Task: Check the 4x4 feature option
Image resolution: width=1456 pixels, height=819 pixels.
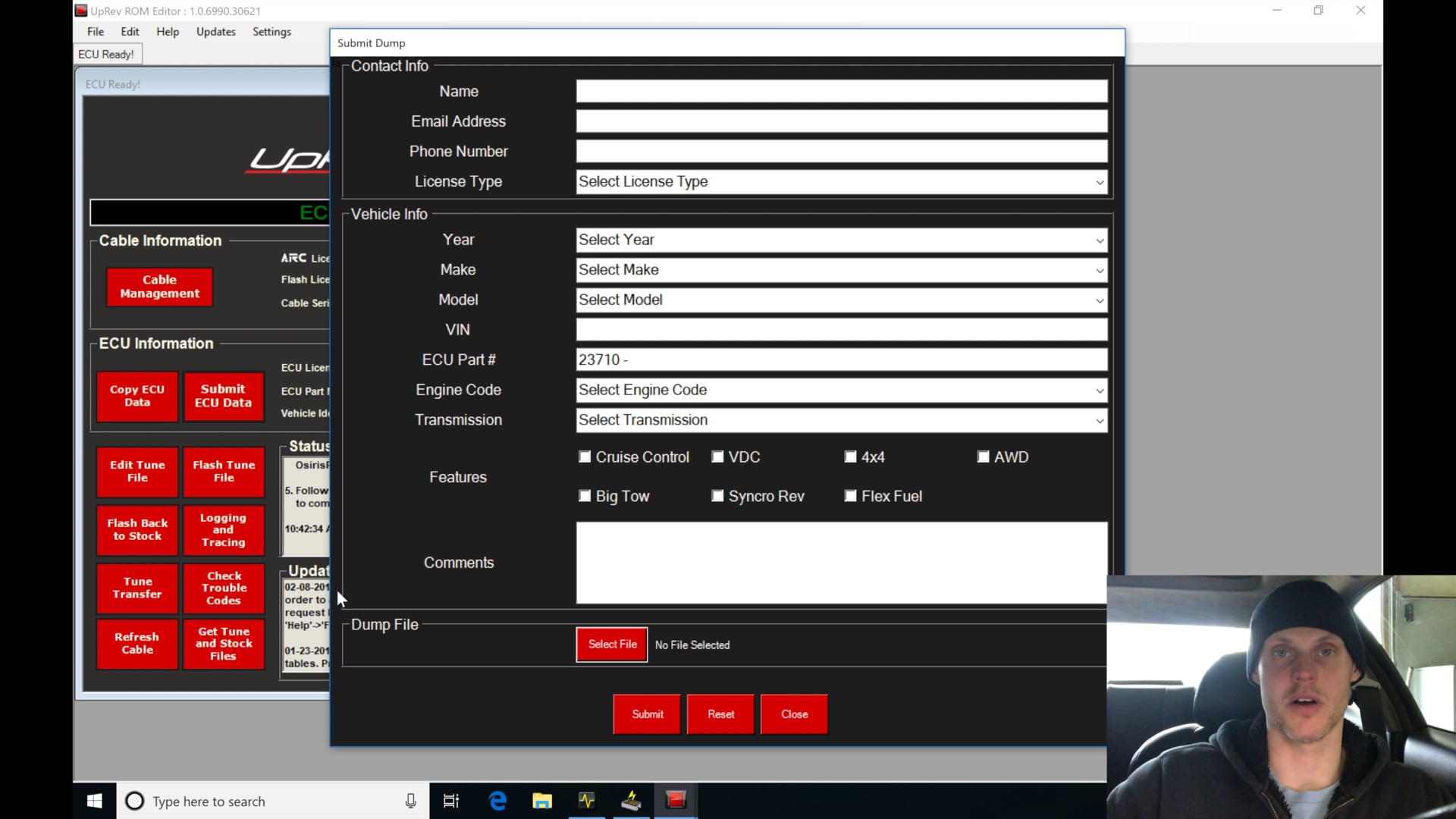Action: pos(850,457)
